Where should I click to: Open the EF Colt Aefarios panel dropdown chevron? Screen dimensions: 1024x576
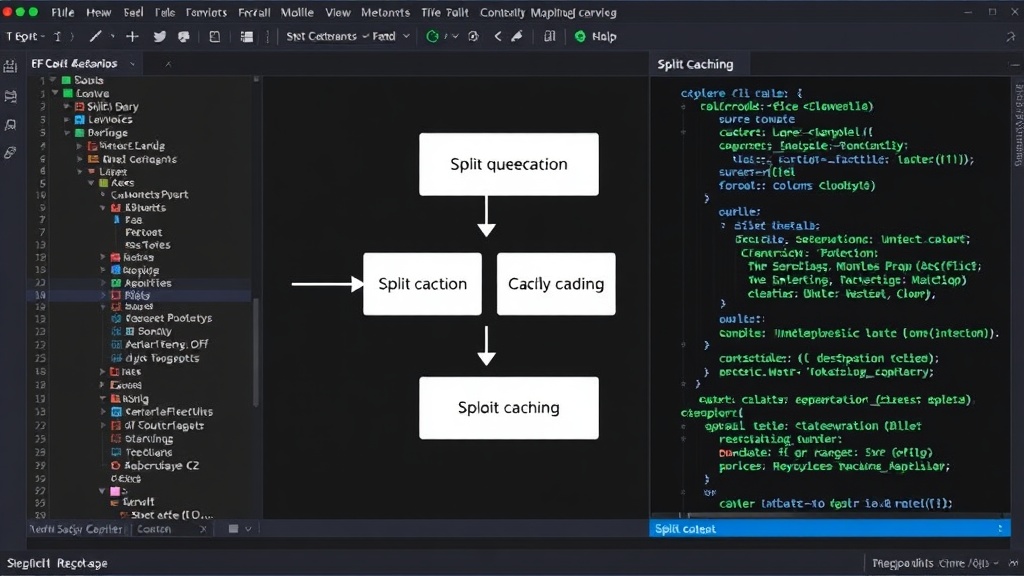point(133,64)
